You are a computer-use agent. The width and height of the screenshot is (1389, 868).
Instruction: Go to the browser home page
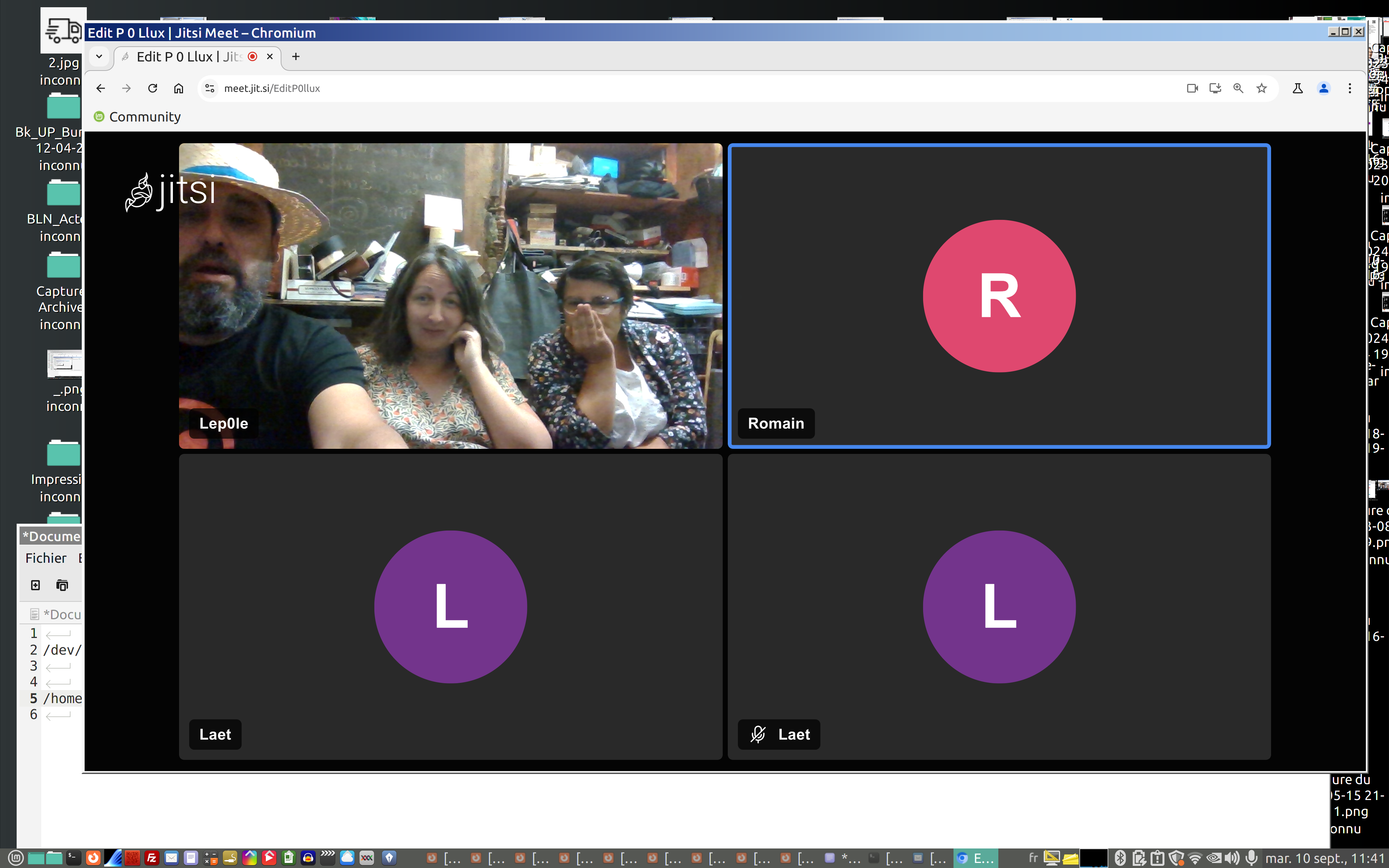tap(178, 88)
